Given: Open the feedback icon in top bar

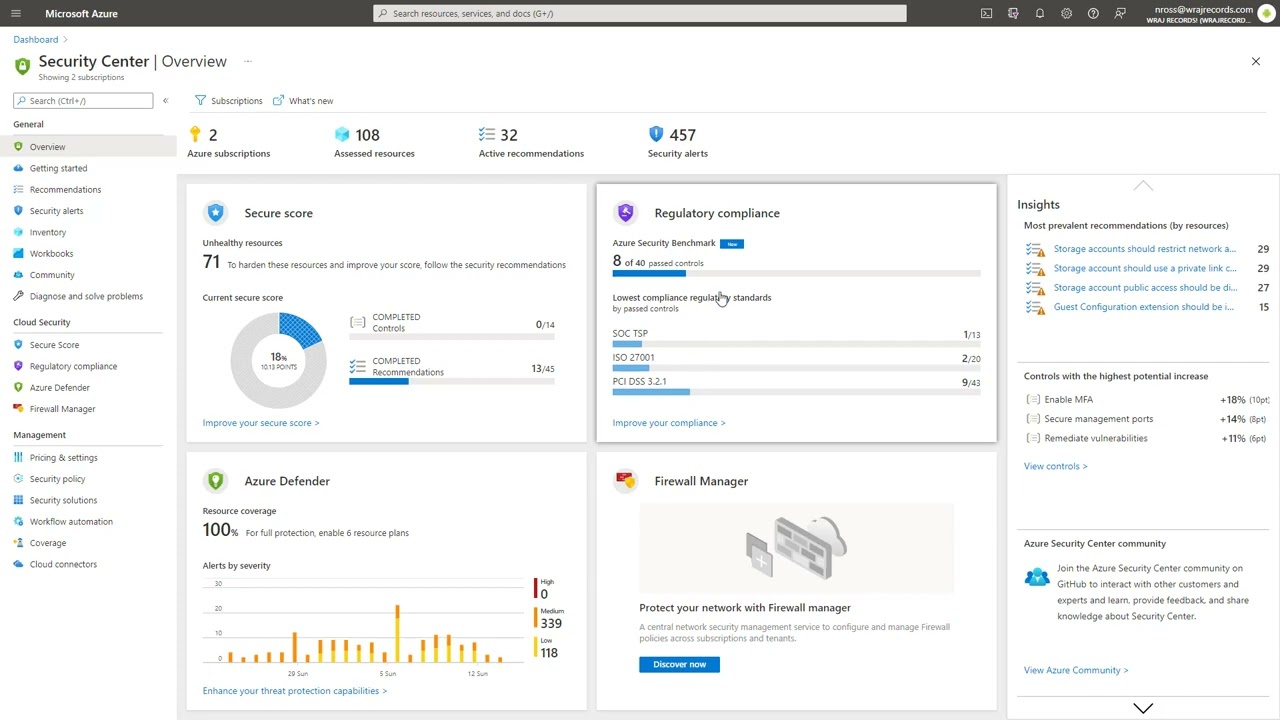Looking at the screenshot, I should [1120, 14].
